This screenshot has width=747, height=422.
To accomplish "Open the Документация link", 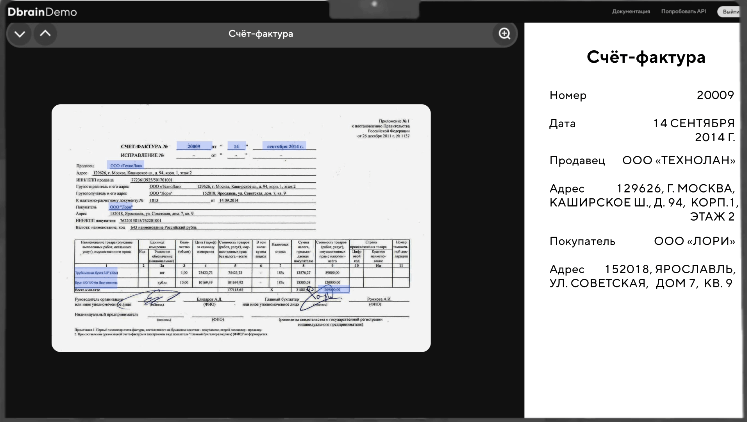I will (x=630, y=11).
